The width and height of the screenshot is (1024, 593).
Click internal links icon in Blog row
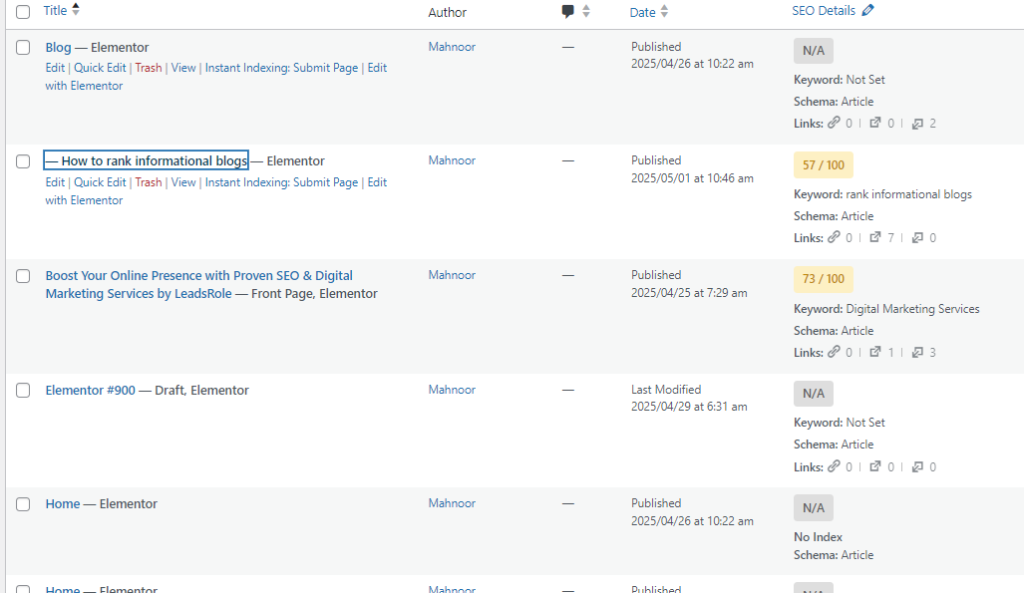(833, 124)
